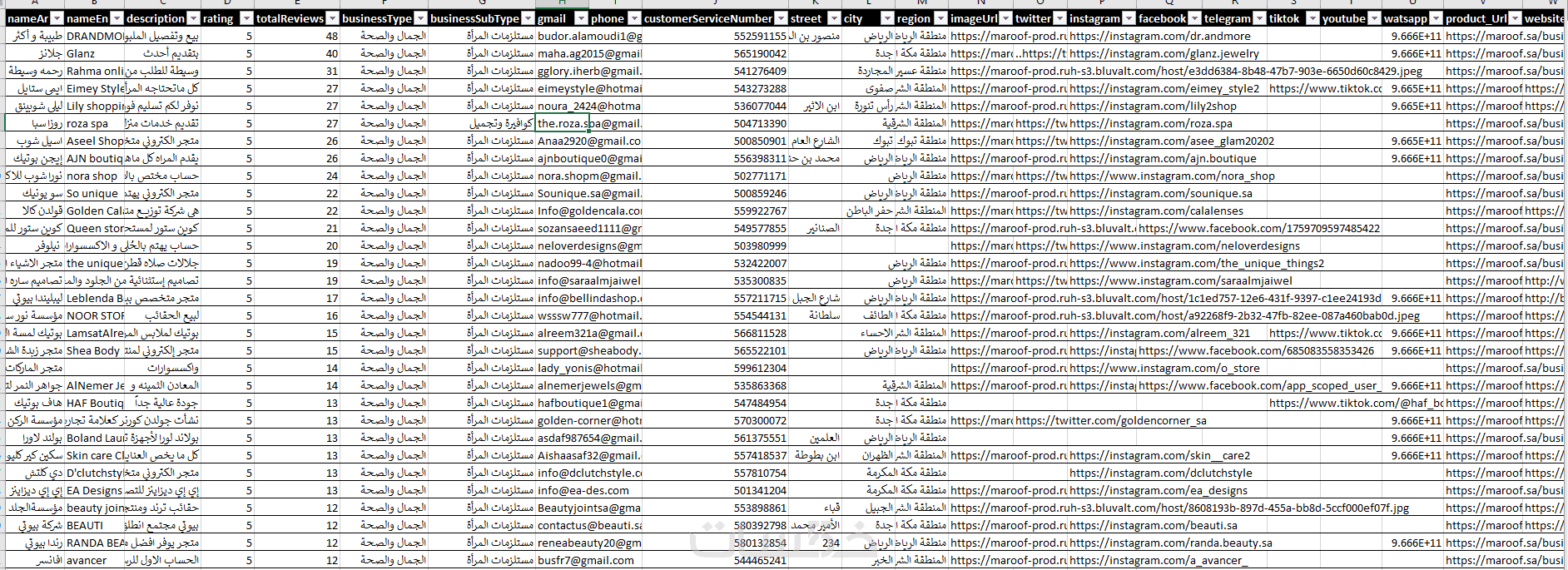Open the region column filter dropdown

coord(940,18)
